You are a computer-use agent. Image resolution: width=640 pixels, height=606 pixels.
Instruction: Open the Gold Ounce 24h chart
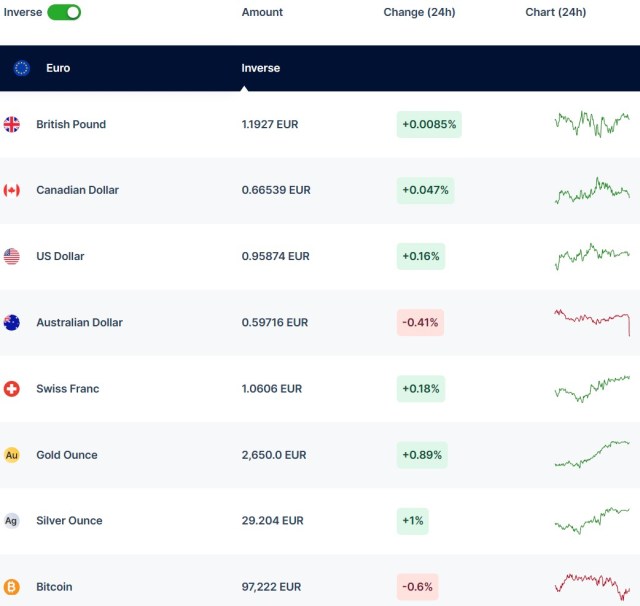(592, 454)
